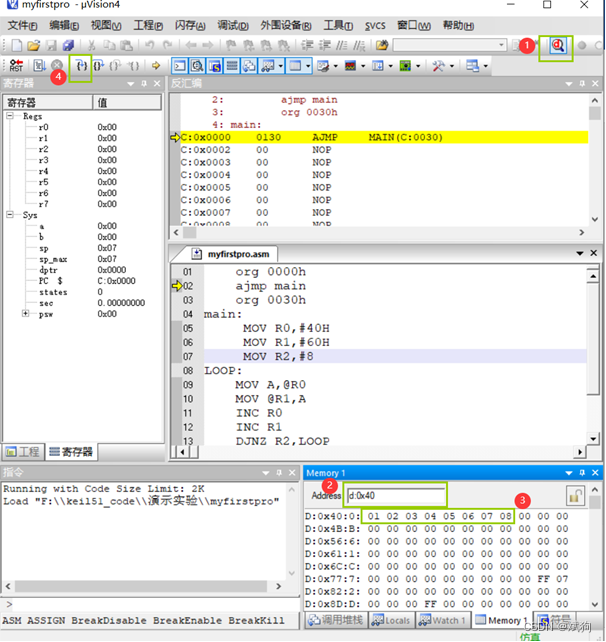Image resolution: width=606 pixels, height=642 pixels.
Task: Open the find-in-files combo box dropdown
Action: (x=502, y=45)
